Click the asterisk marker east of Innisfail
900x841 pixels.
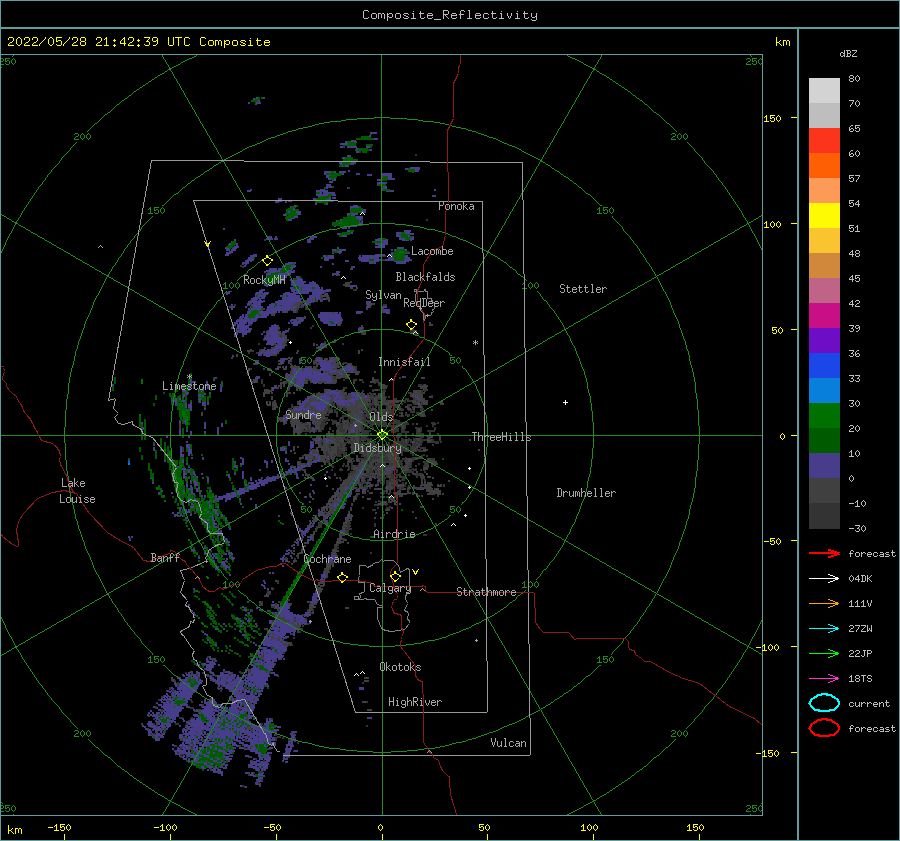pos(475,343)
